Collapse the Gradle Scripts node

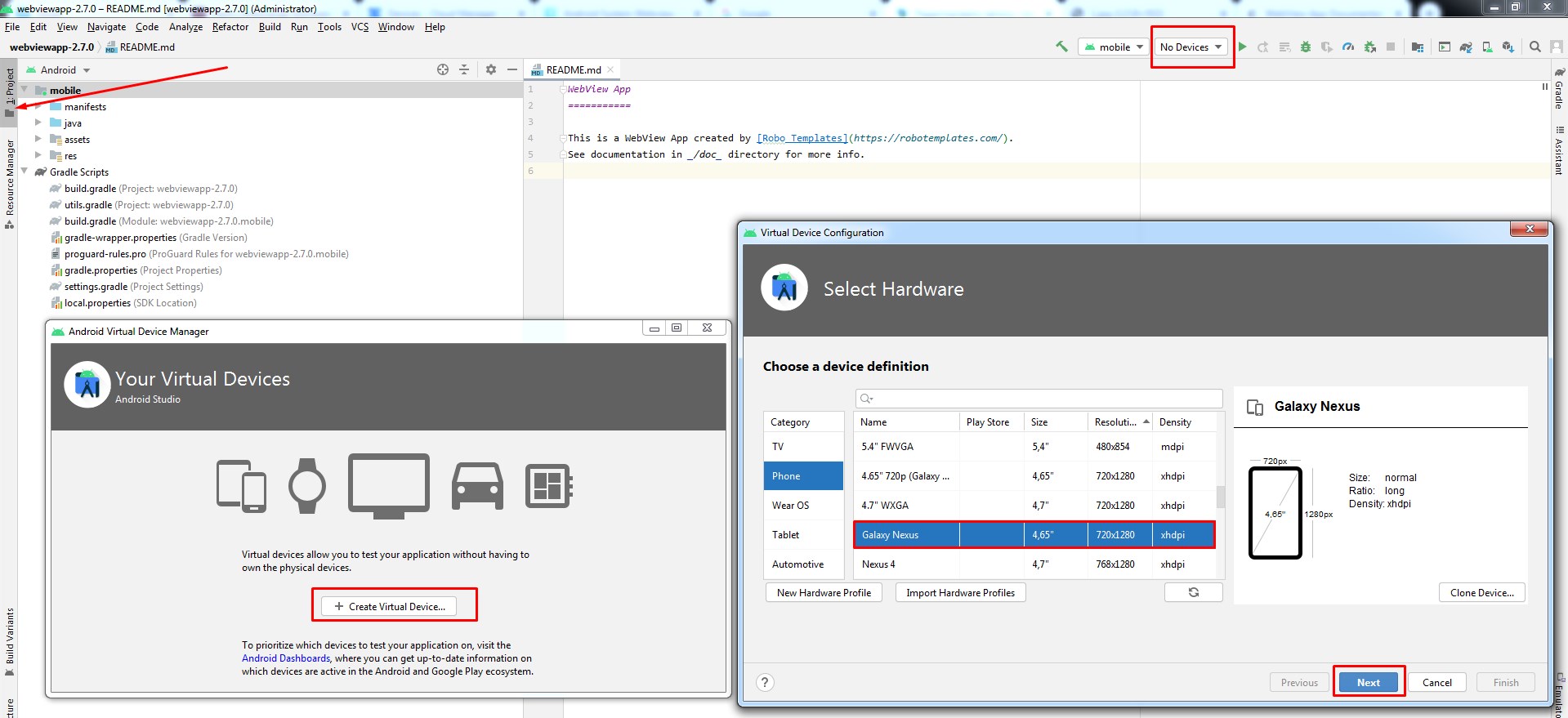click(25, 172)
